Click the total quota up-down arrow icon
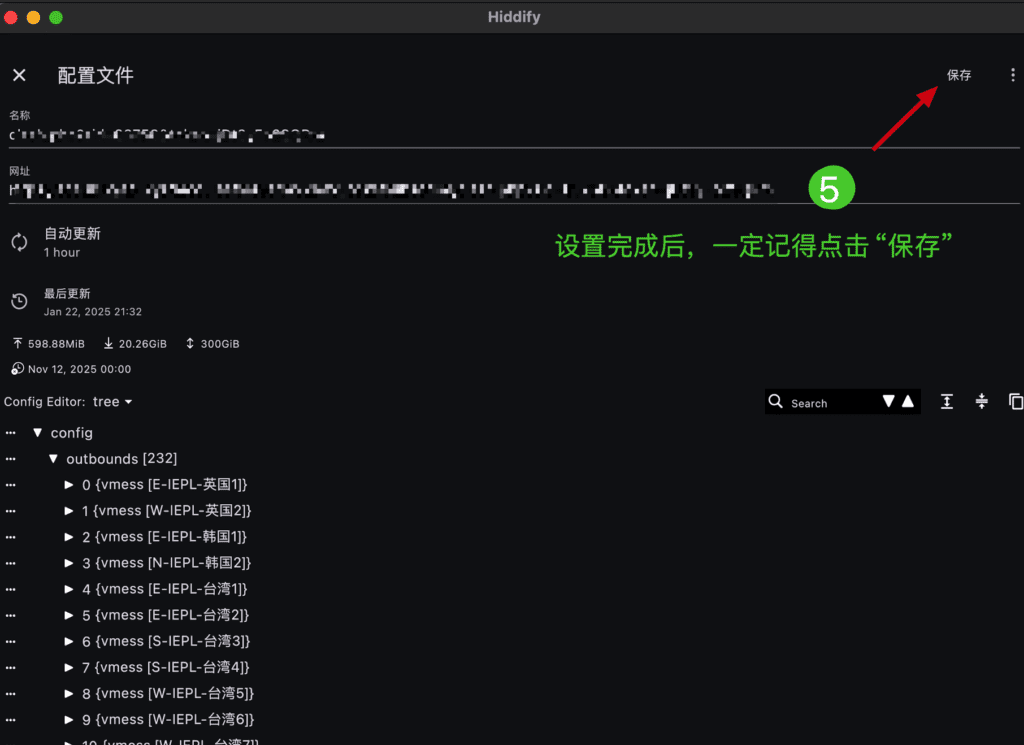The height and width of the screenshot is (745, 1024). [190, 343]
